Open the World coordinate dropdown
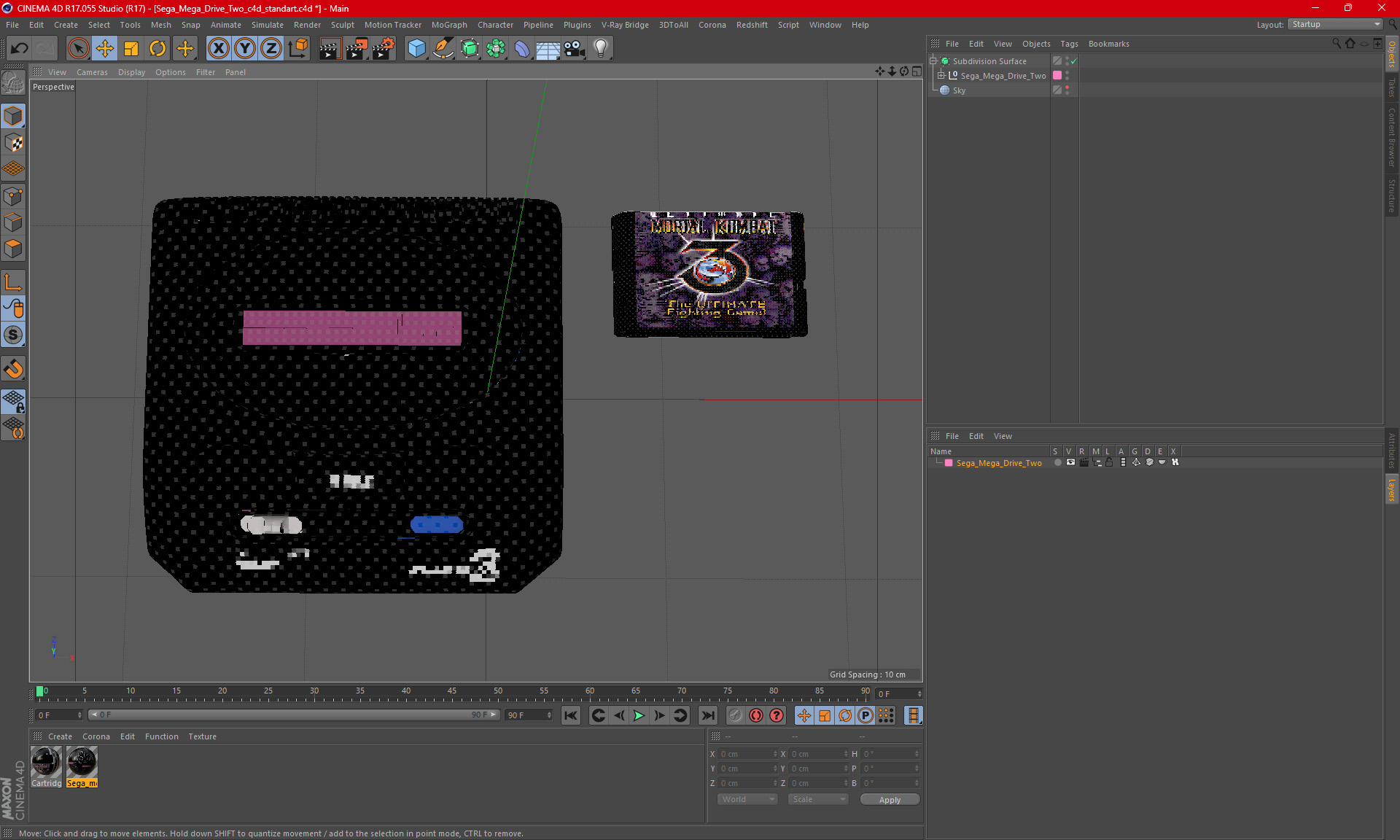This screenshot has width=1400, height=840. pyautogui.click(x=748, y=800)
